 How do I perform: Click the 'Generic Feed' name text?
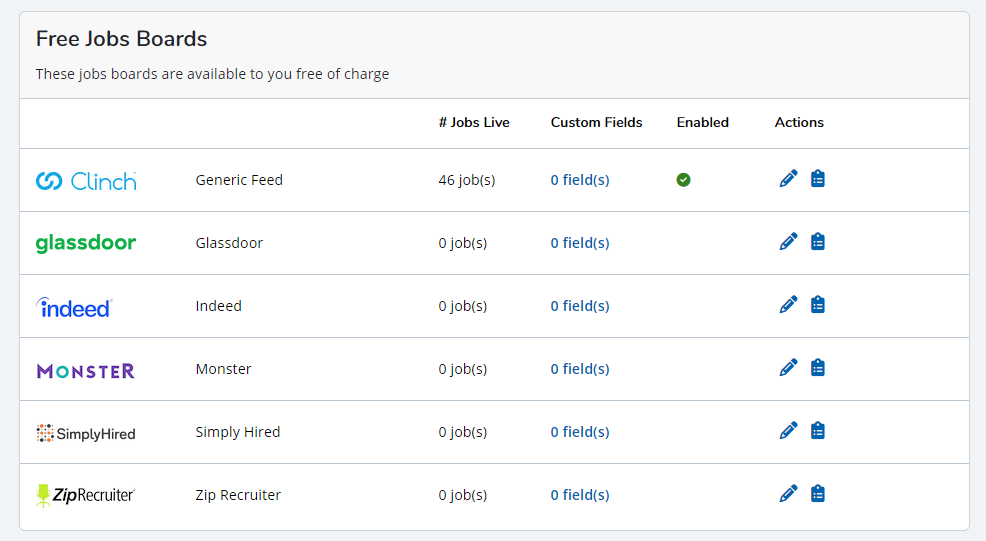(x=239, y=180)
